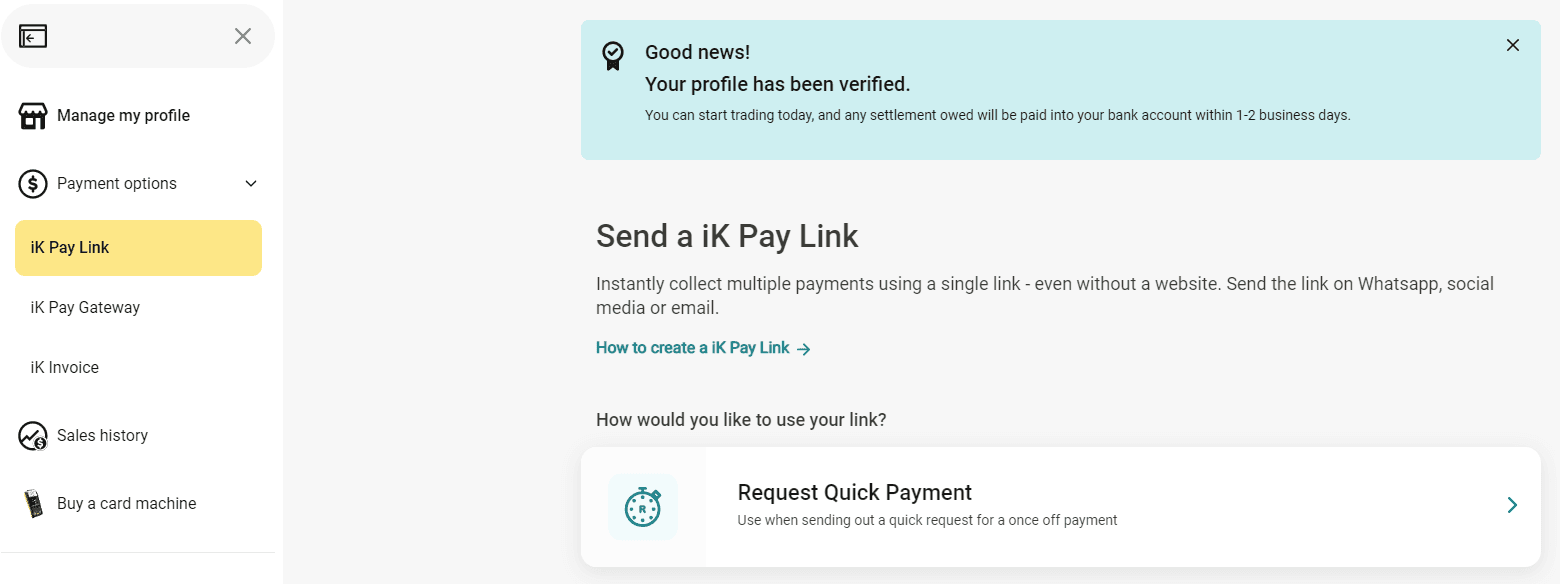This screenshot has height=584, width=1560.
Task: Click the verified badge icon in banner
Action: pos(613,55)
